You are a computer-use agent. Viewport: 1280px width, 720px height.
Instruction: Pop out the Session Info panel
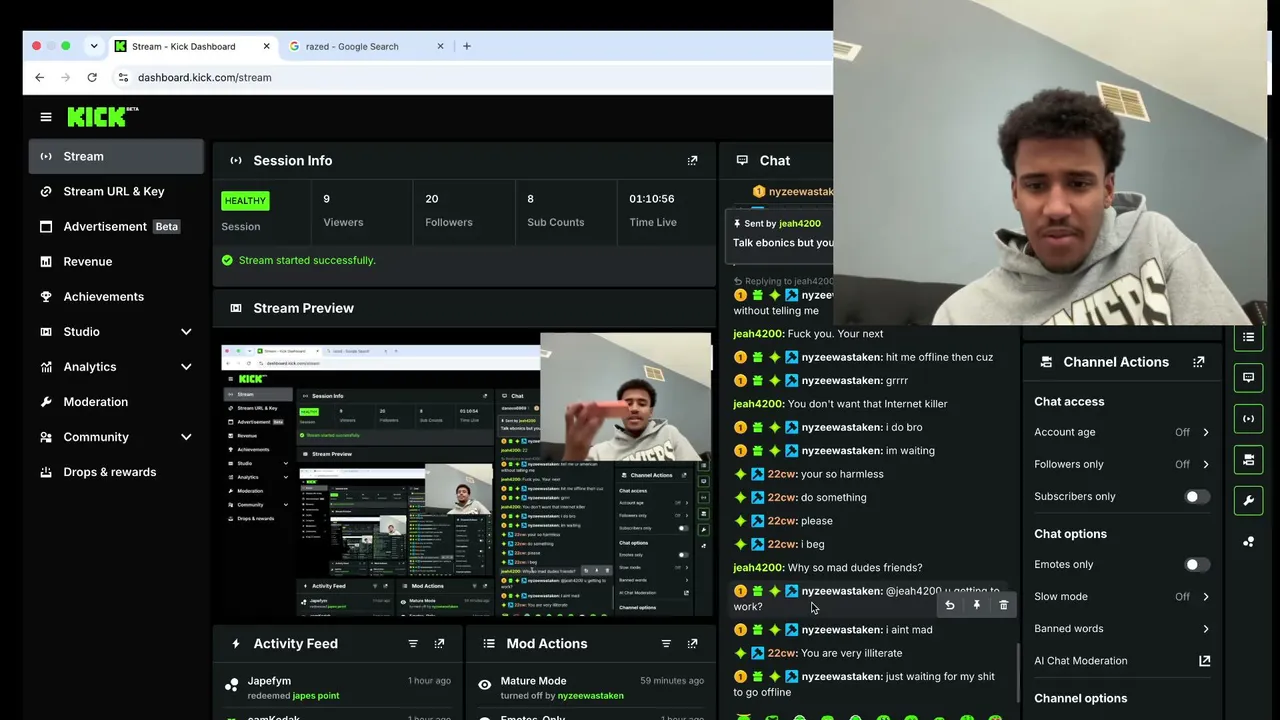[x=692, y=160]
